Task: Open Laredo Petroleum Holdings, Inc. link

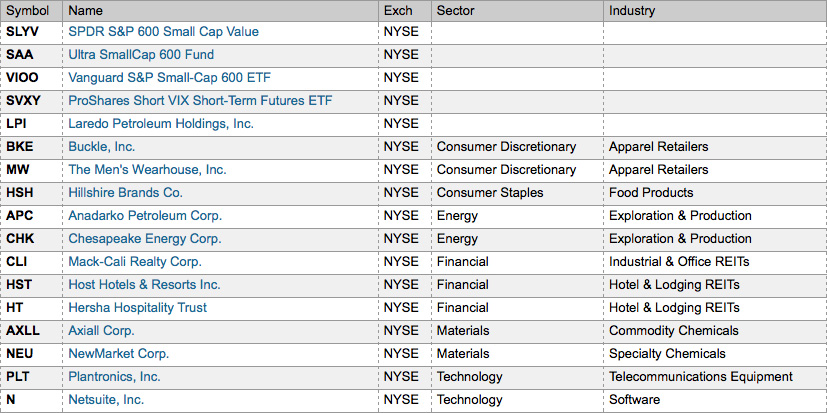Action: coord(161,124)
